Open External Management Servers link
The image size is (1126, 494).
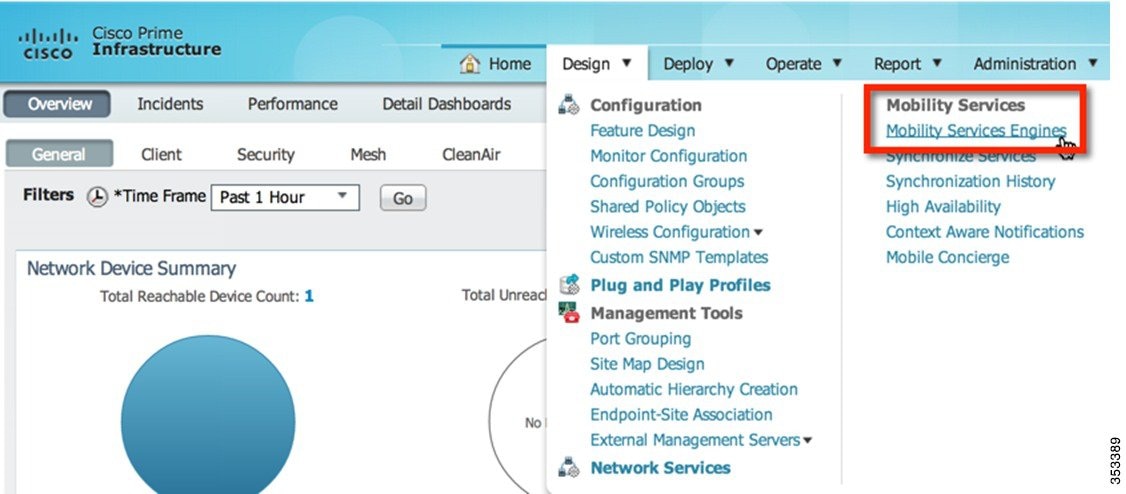pyautogui.click(x=695, y=439)
